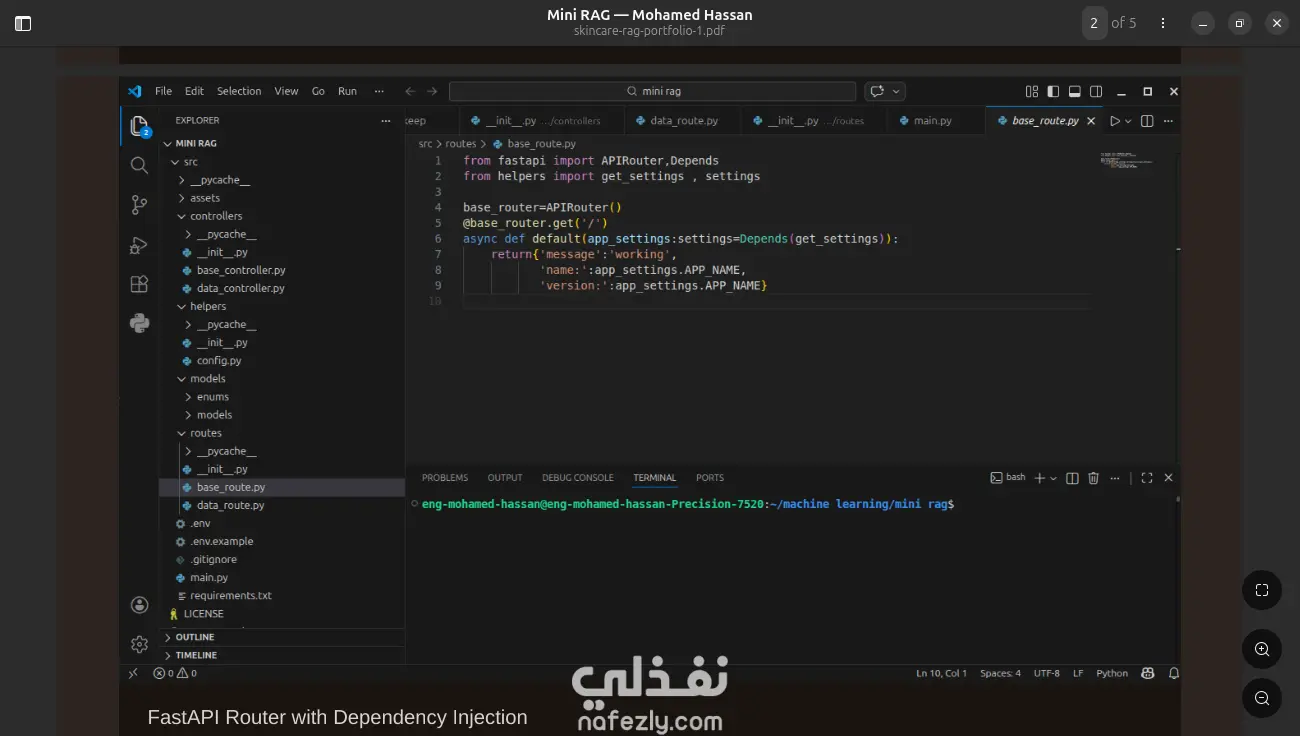Toggle the VS Code bottom panel

[x=1075, y=91]
